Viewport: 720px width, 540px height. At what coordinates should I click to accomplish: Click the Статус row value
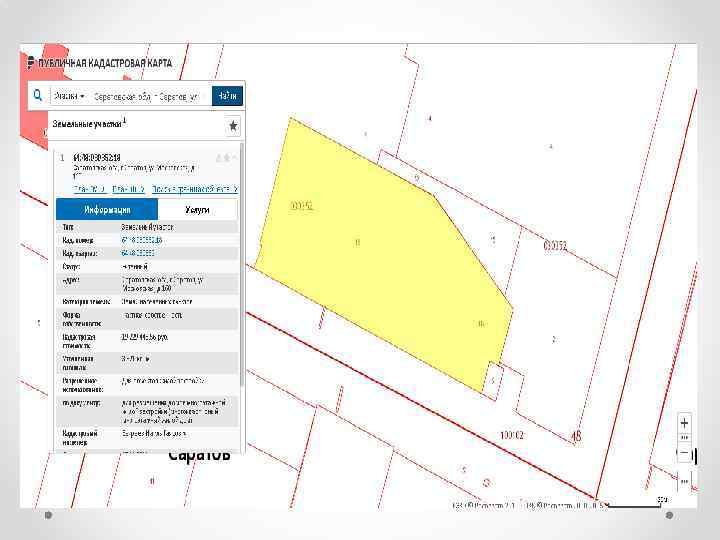(x=134, y=266)
